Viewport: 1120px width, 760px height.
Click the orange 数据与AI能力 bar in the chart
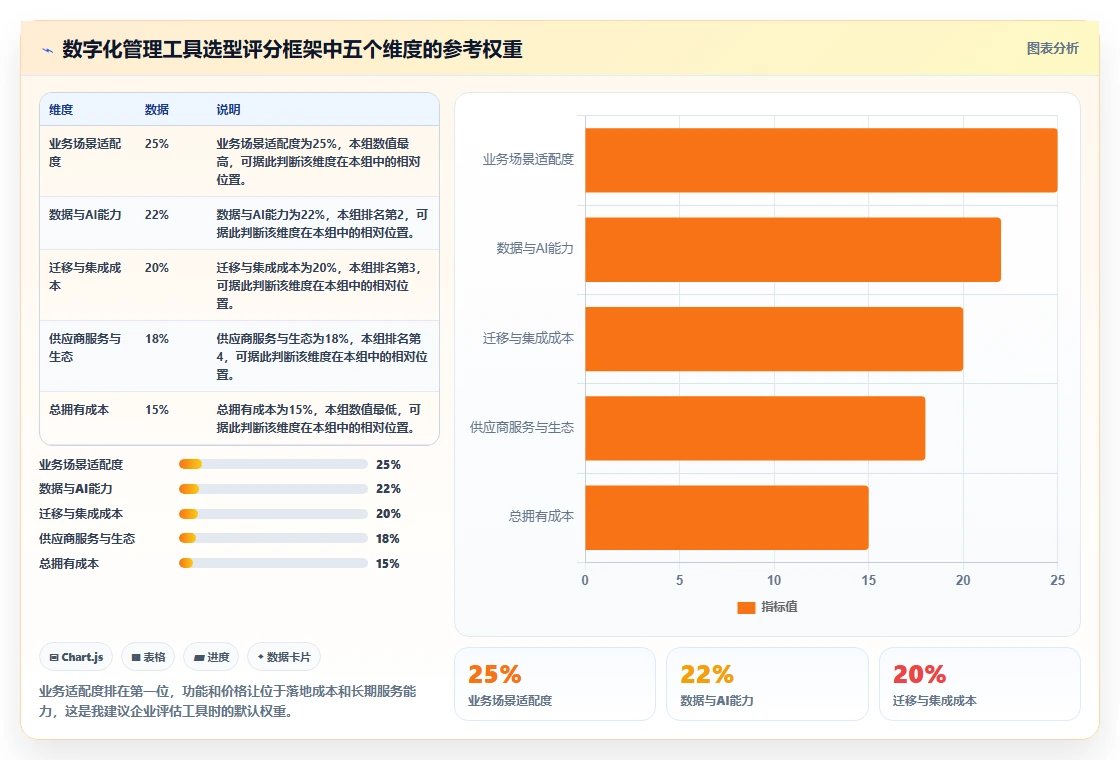tap(793, 249)
